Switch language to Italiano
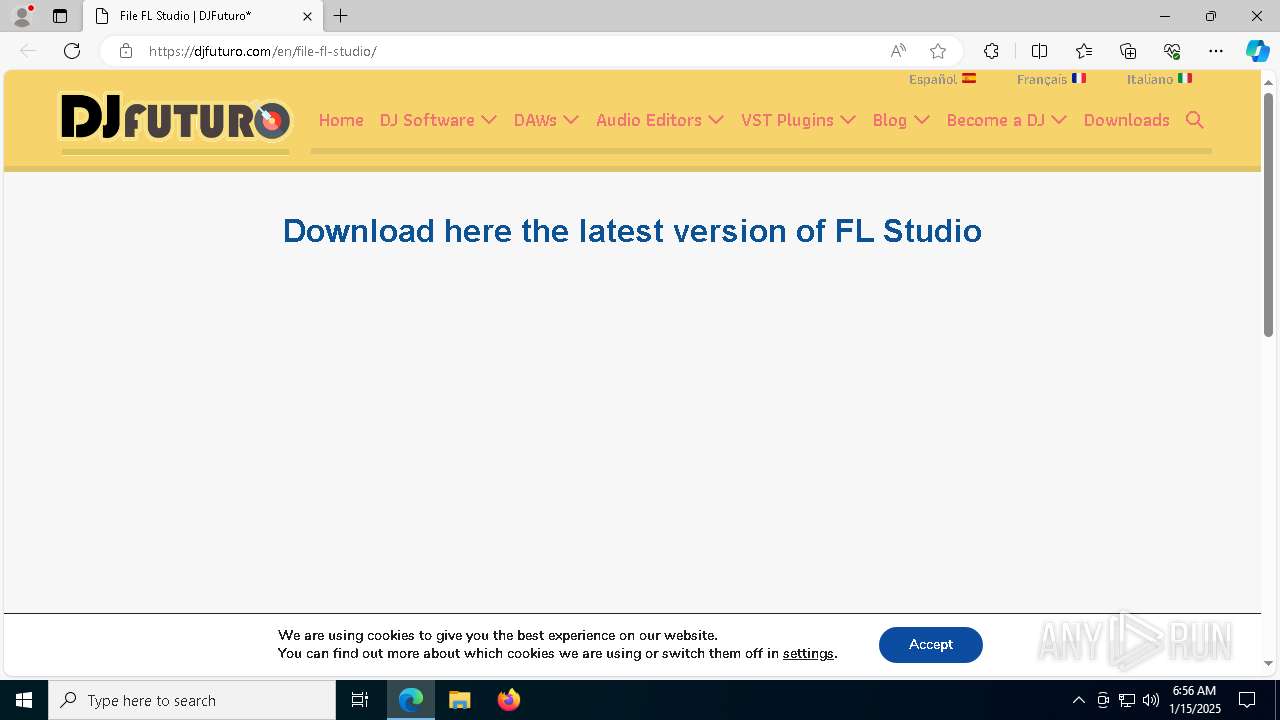Image resolution: width=1280 pixels, height=720 pixels. coord(1159,79)
